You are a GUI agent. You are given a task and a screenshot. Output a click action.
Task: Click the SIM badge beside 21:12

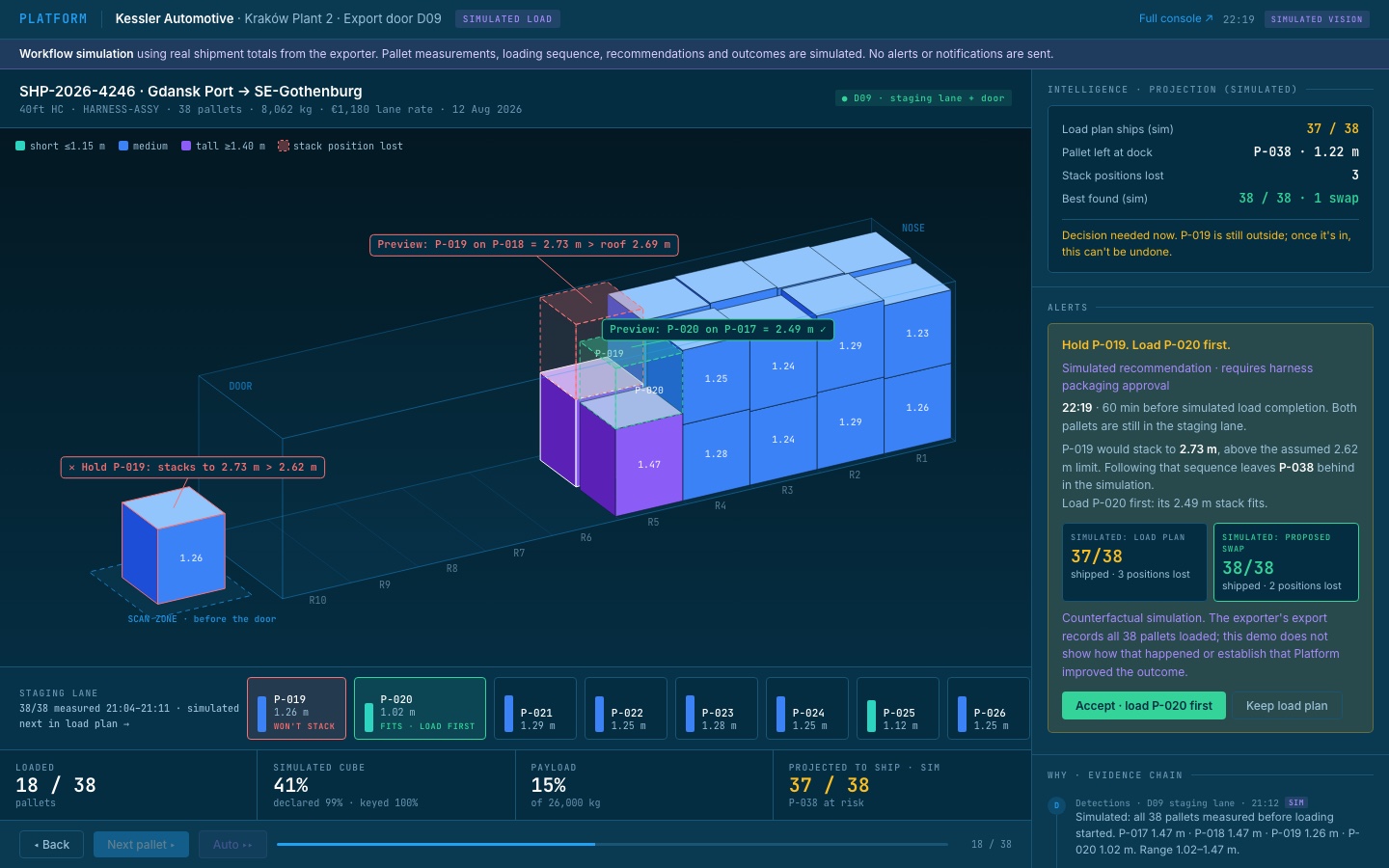(x=1296, y=802)
